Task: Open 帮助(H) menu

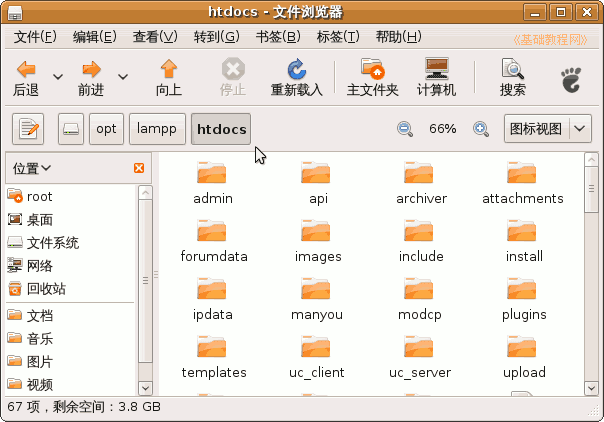Action: point(399,37)
